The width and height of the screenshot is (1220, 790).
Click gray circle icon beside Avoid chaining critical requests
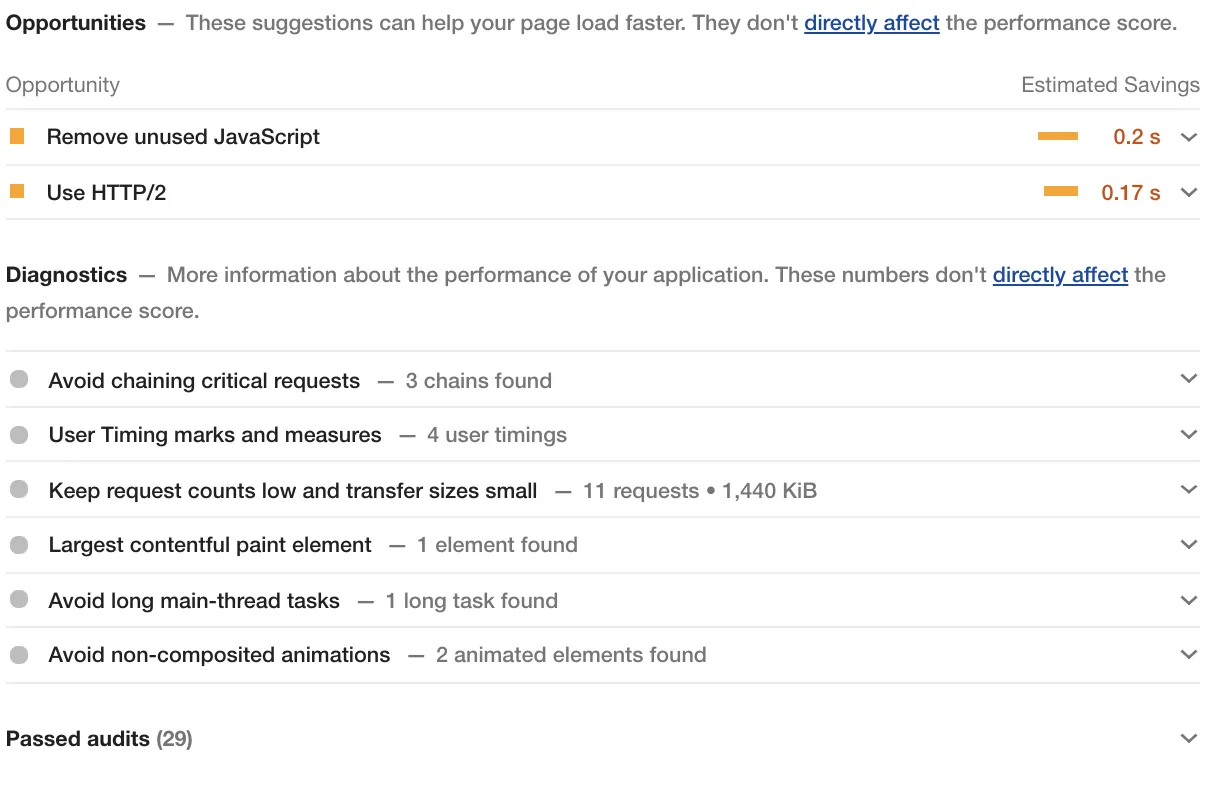pyautogui.click(x=19, y=380)
